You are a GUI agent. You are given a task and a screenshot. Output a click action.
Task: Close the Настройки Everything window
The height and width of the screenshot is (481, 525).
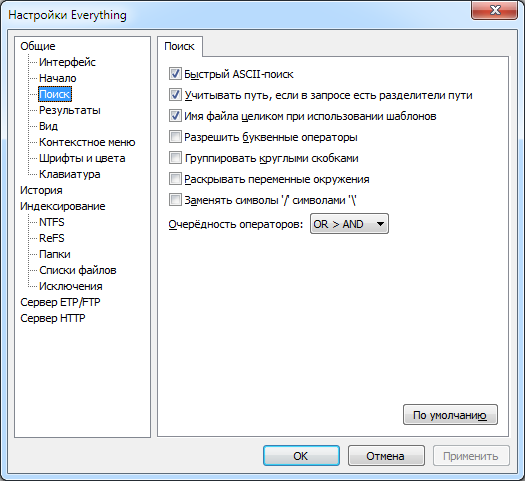pos(495,10)
